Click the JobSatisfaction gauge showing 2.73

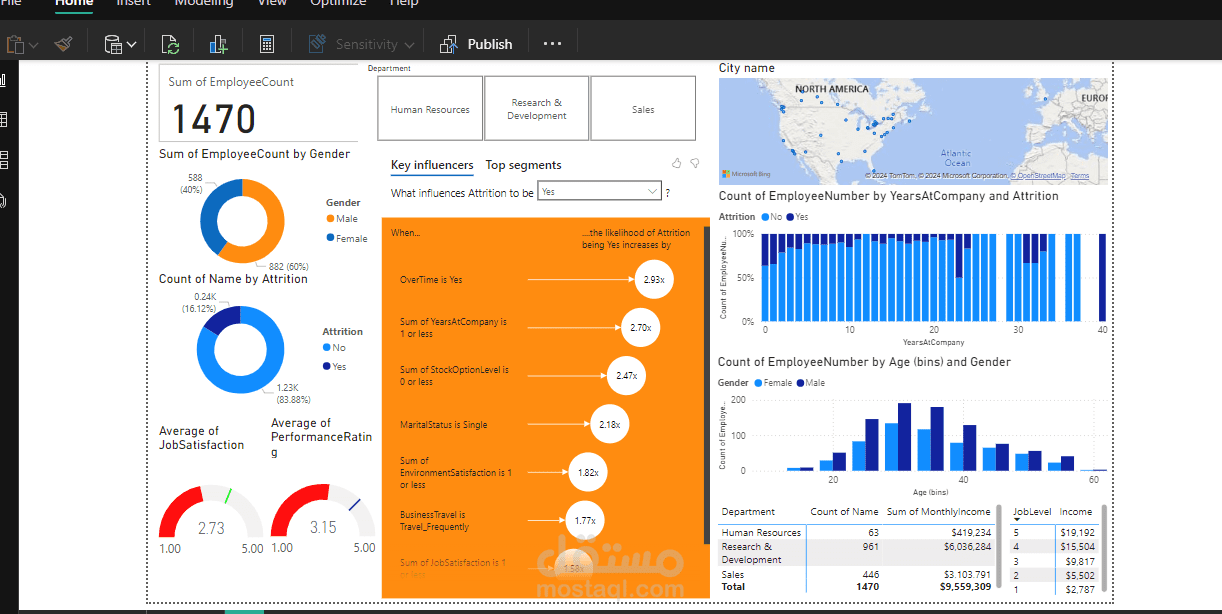pyautogui.click(x=211, y=513)
